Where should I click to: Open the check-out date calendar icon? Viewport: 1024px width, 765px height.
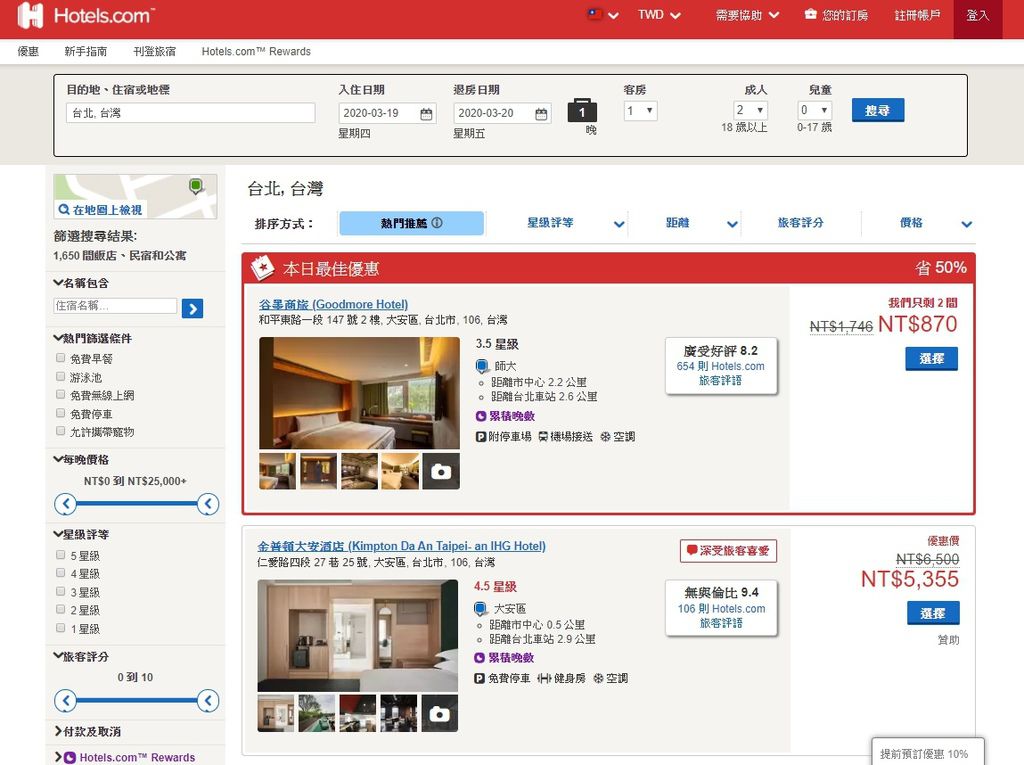coord(541,114)
